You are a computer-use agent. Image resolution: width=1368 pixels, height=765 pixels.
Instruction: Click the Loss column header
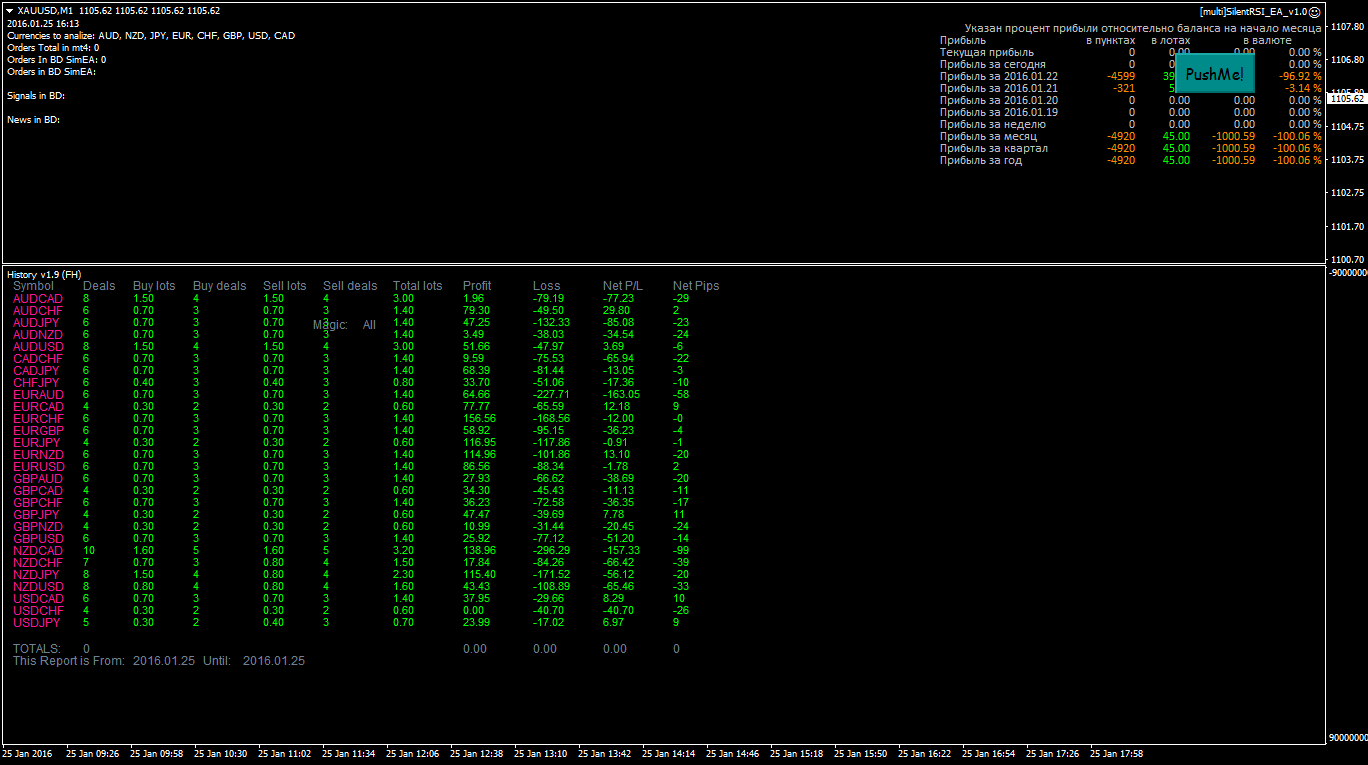(x=547, y=286)
